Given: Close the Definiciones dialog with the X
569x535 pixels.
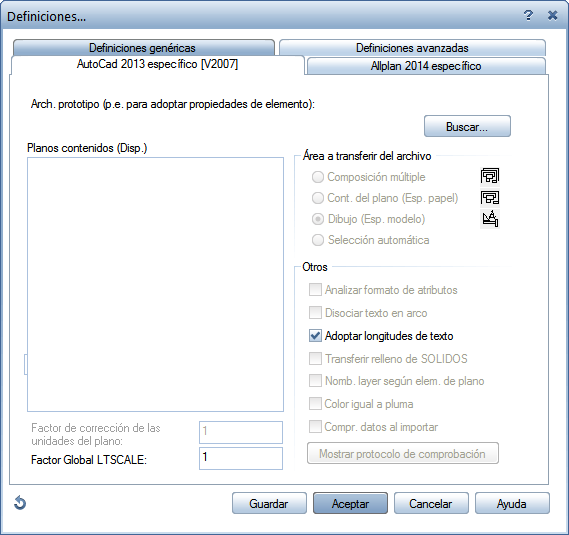Looking at the screenshot, I should 552,16.
